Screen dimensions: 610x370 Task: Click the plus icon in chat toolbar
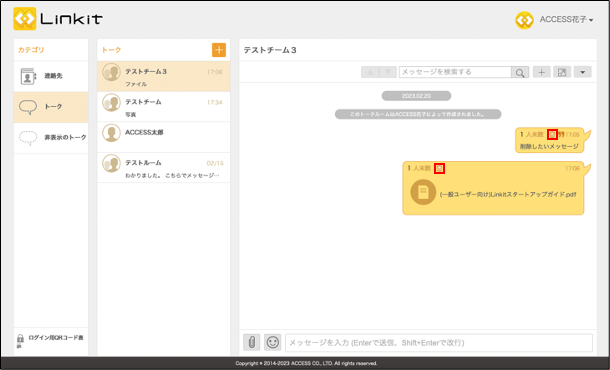pos(542,72)
